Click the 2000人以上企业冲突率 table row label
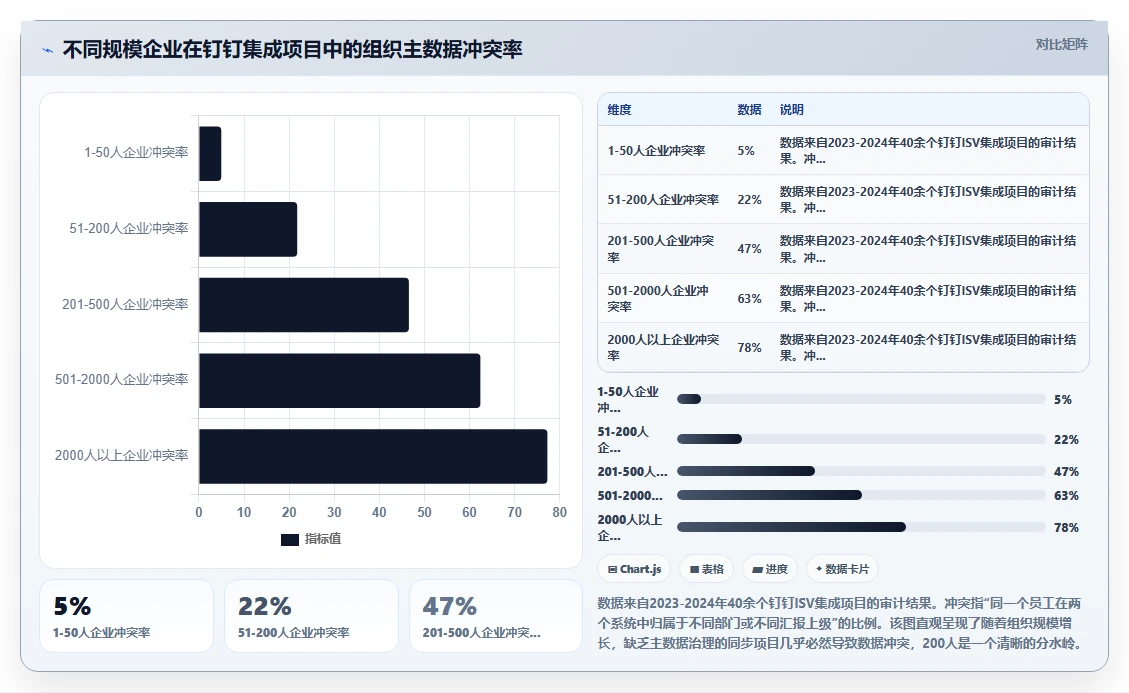This screenshot has height=693, width=1129. coord(663,347)
